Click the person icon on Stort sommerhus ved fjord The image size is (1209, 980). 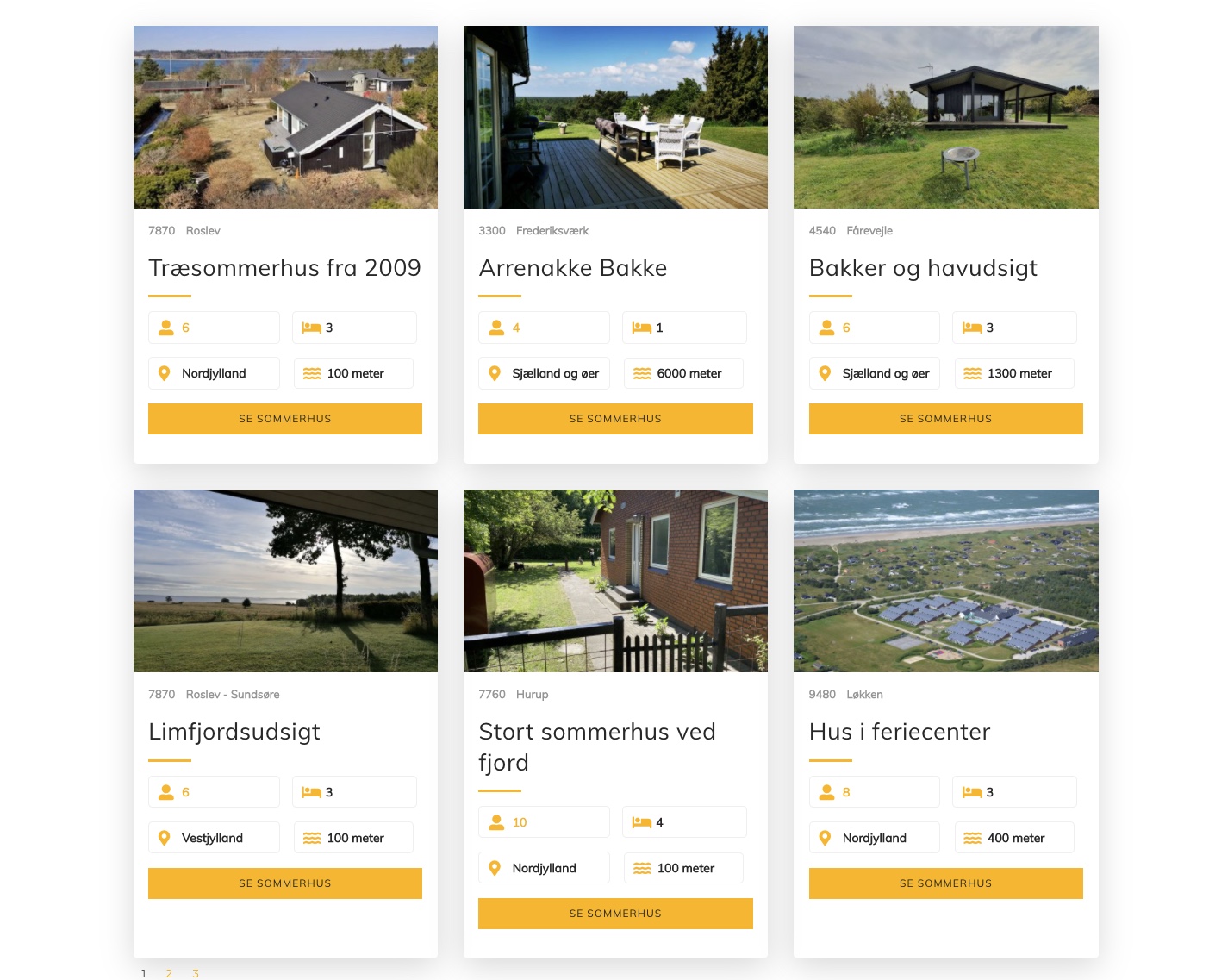pos(496,822)
